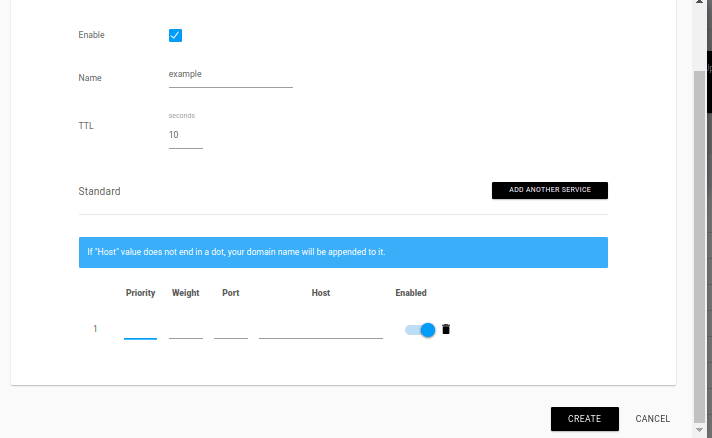This screenshot has width=712, height=438.
Task: Click the Standard section heading
Action: (x=99, y=191)
